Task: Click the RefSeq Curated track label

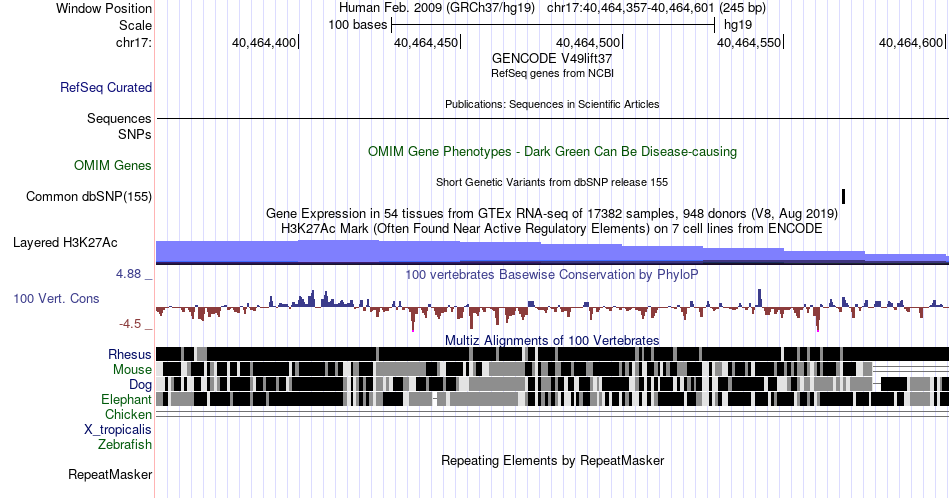Action: (105, 87)
